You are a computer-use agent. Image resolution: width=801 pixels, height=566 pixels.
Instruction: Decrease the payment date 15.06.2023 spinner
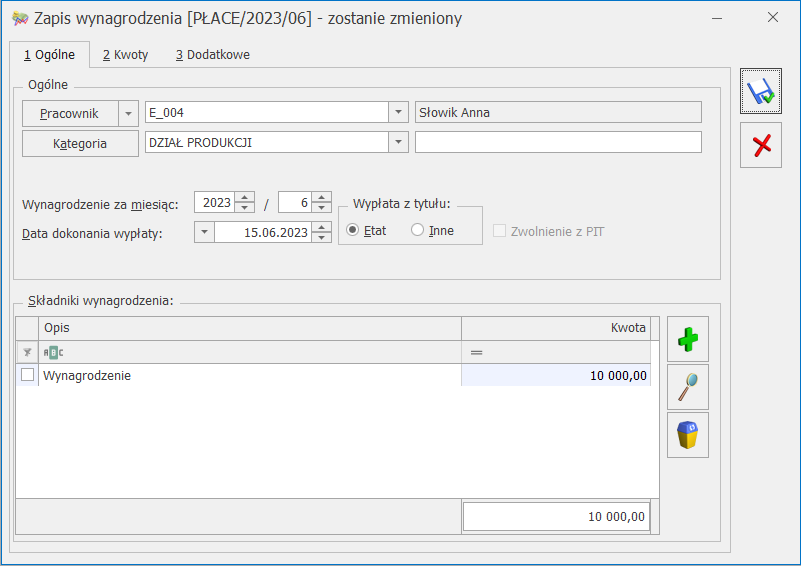click(x=321, y=237)
